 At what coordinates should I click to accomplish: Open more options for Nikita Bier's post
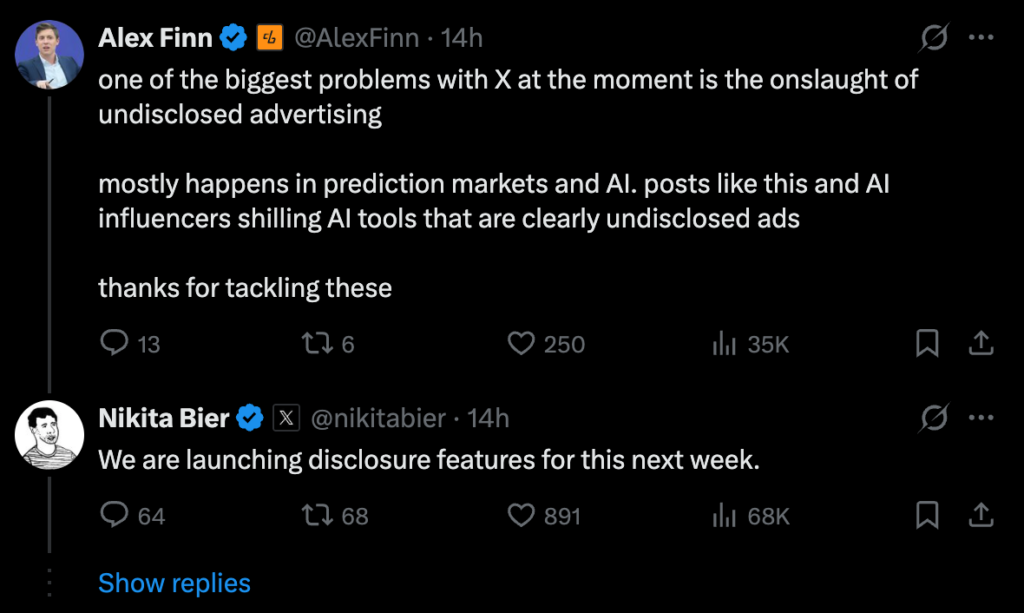click(x=982, y=418)
